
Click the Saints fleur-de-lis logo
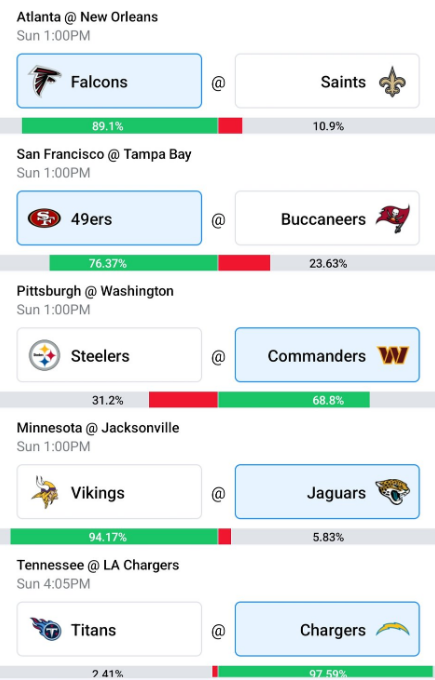coord(392,82)
